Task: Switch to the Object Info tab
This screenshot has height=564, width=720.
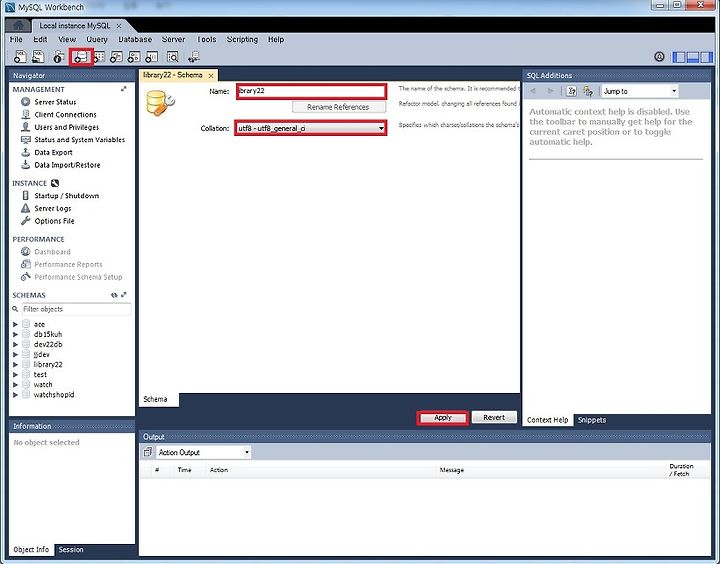Action: coord(31,549)
